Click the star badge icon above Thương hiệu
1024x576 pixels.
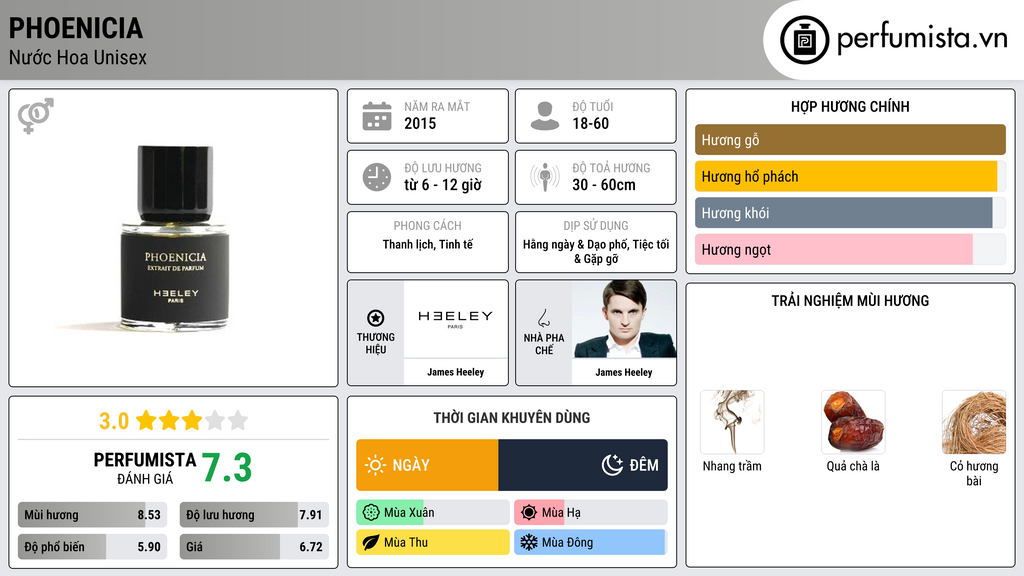tap(376, 318)
